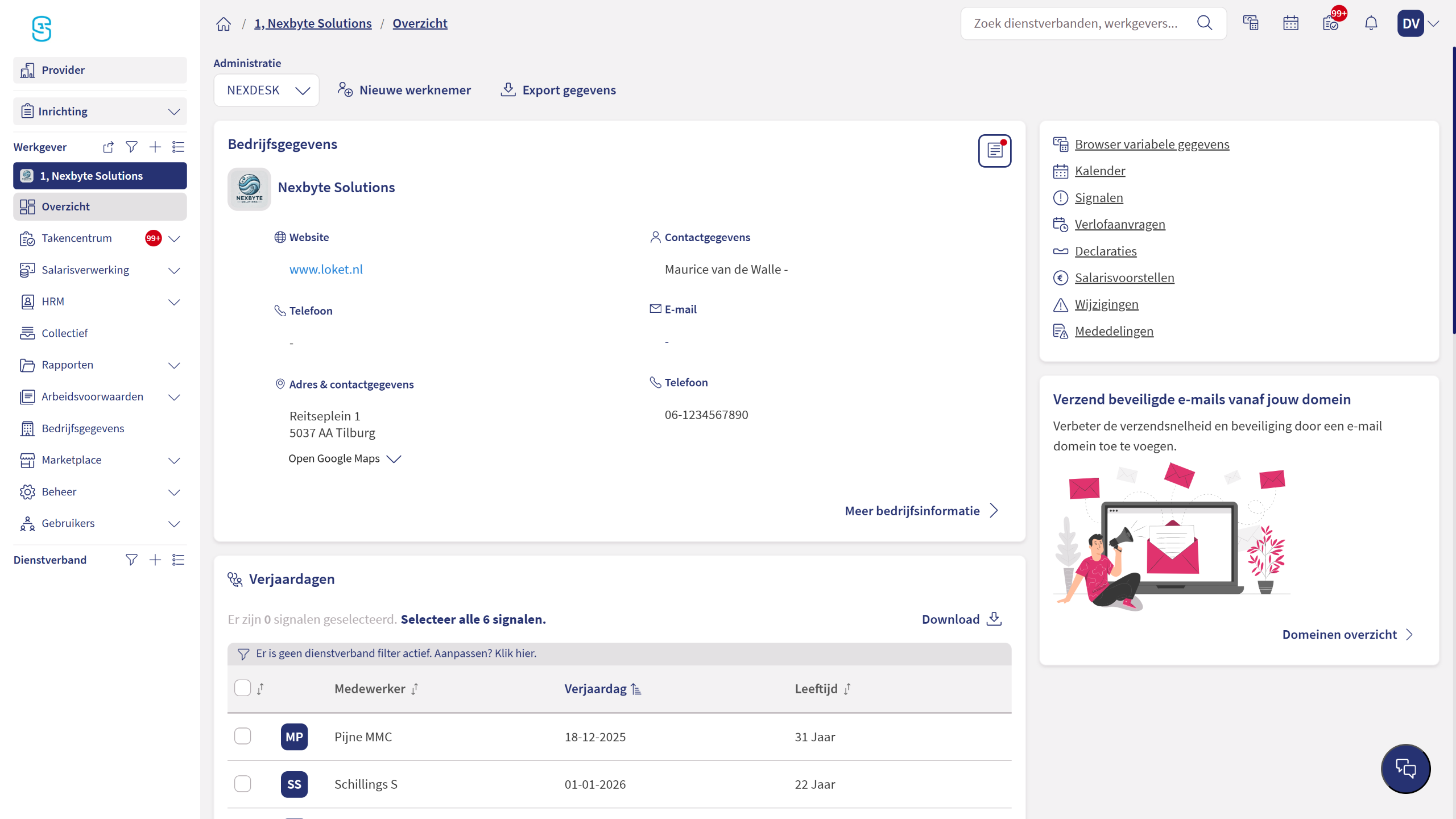Select Collectief in the sidebar menu
Screen dimensions: 1456x819
click(x=65, y=333)
